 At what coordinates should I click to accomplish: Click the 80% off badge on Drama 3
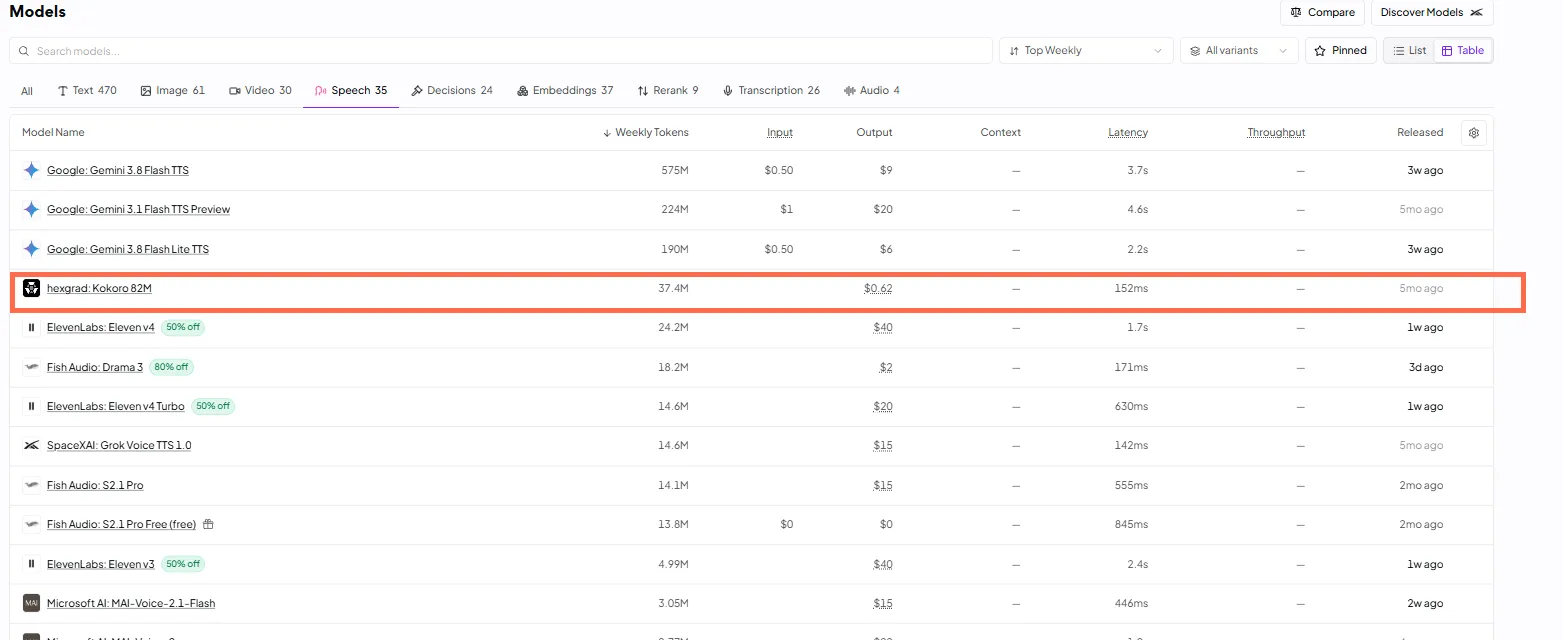pos(171,367)
